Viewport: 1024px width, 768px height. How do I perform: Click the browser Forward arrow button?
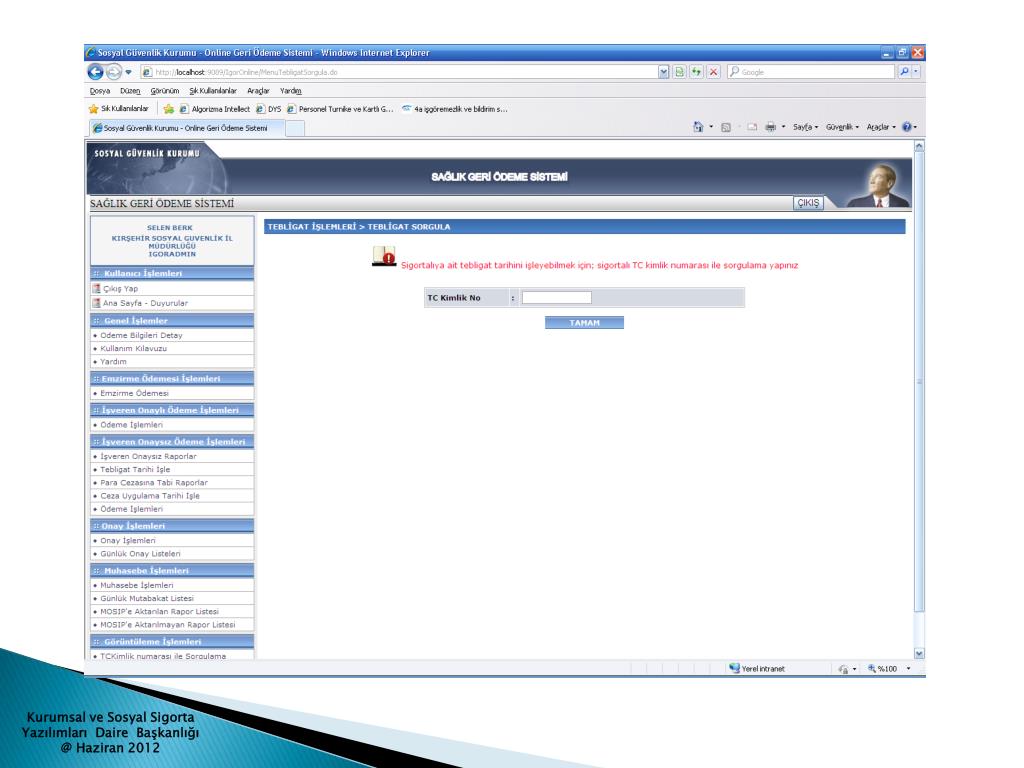pyautogui.click(x=114, y=72)
